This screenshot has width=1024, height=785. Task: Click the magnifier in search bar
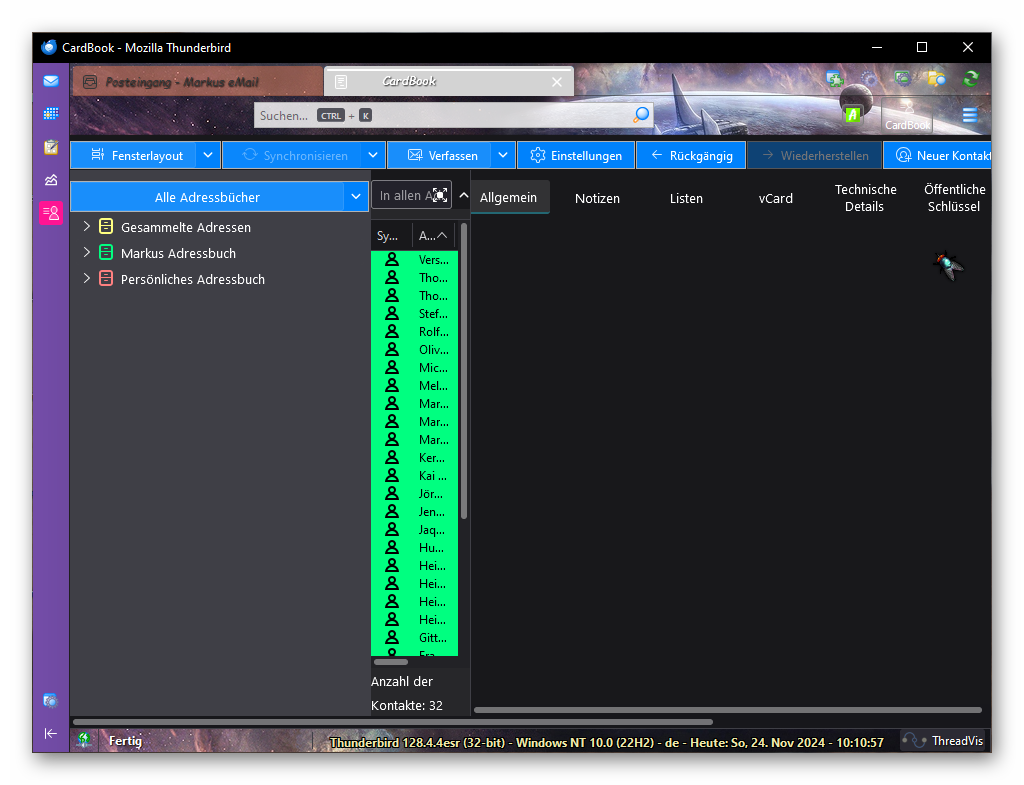[x=641, y=115]
